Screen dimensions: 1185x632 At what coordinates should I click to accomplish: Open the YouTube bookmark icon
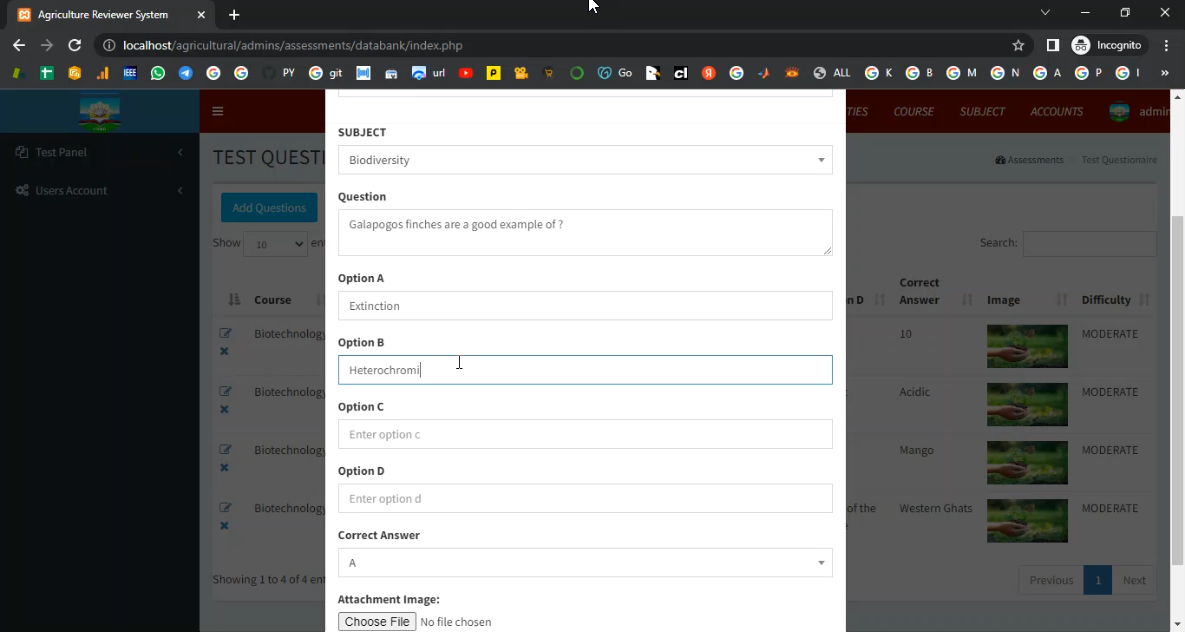pos(466,73)
